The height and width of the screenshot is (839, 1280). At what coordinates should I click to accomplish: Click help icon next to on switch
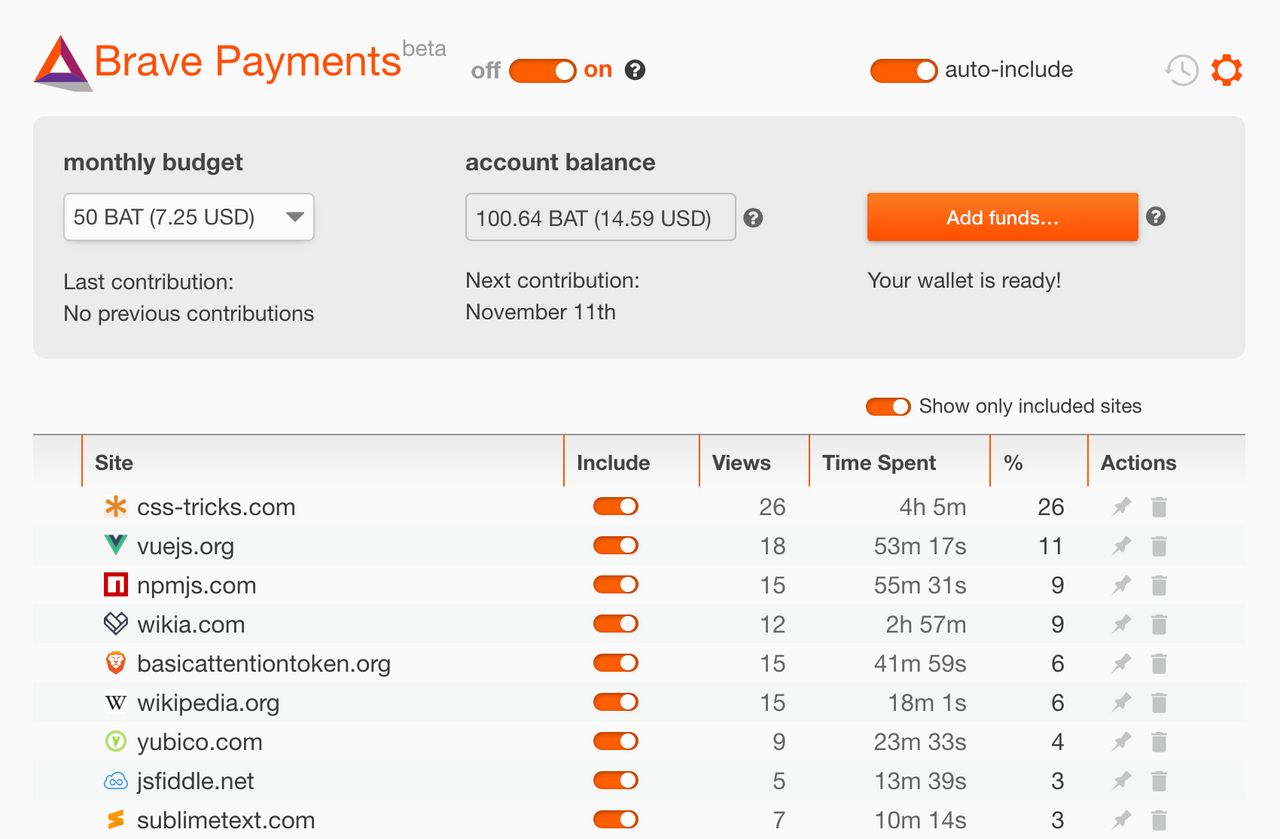click(x=635, y=70)
